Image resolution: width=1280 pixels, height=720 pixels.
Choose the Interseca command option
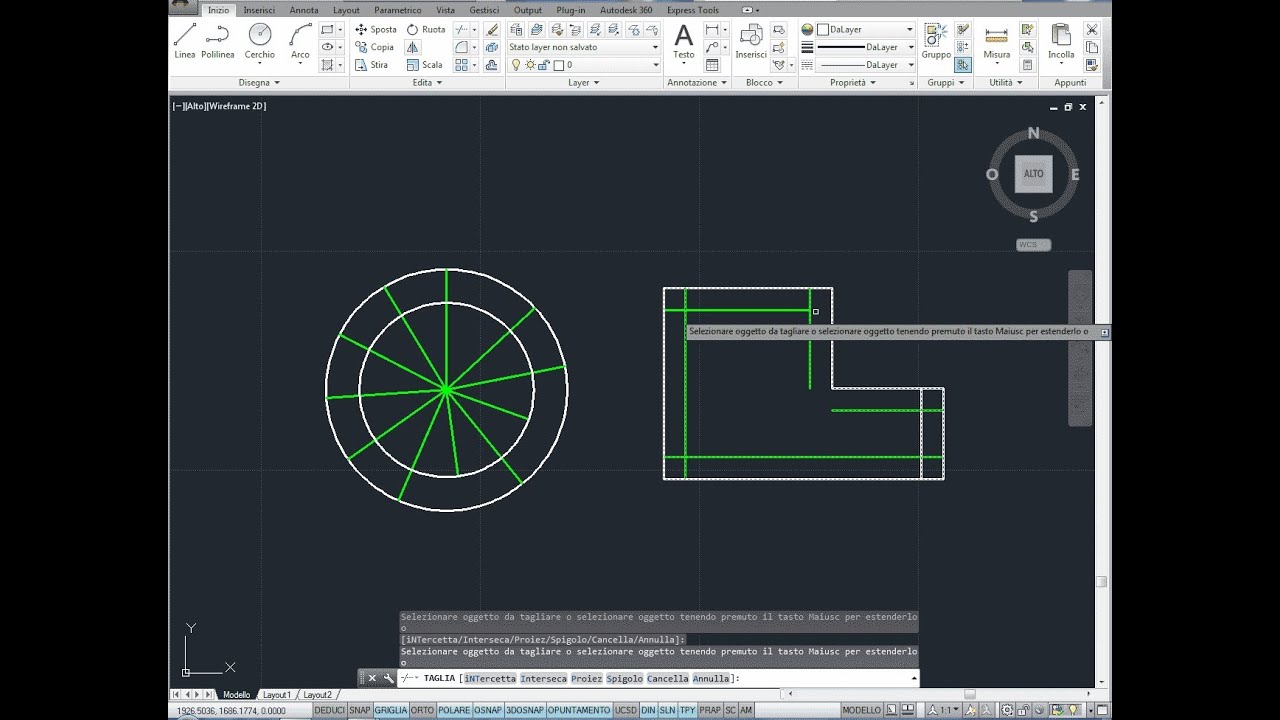pos(544,678)
